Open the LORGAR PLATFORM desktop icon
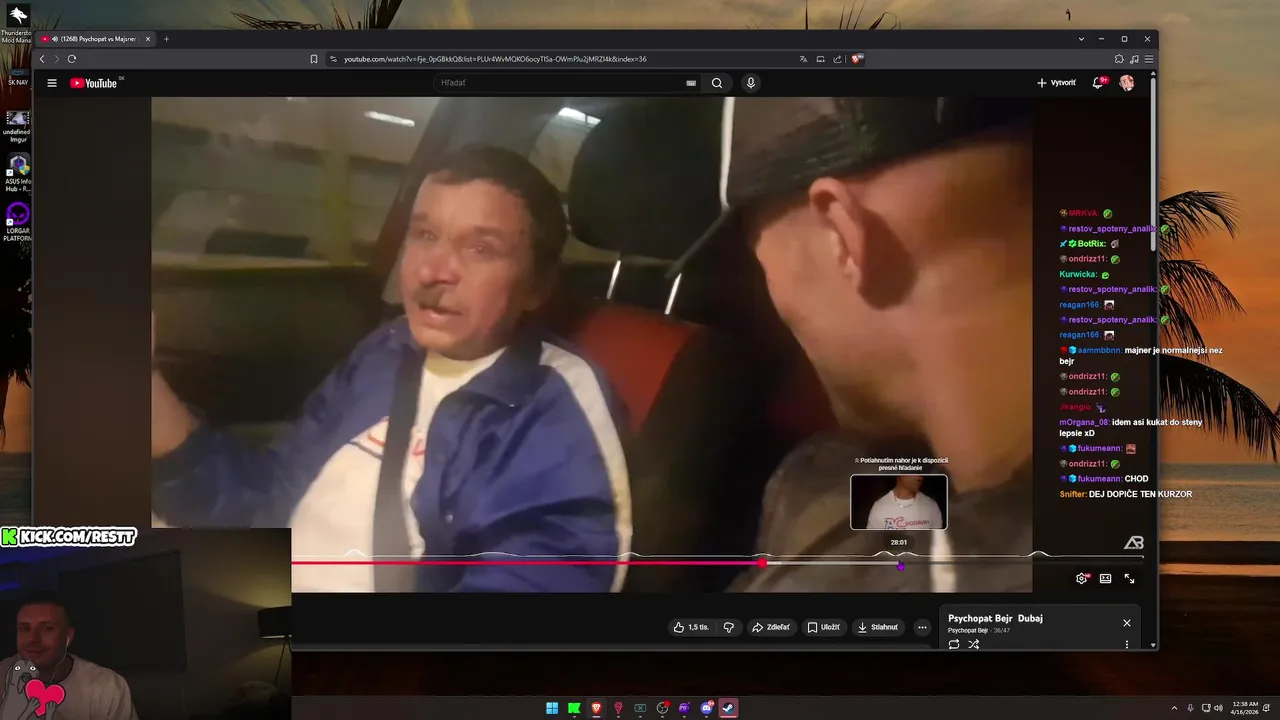The width and height of the screenshot is (1280, 720). tap(17, 222)
